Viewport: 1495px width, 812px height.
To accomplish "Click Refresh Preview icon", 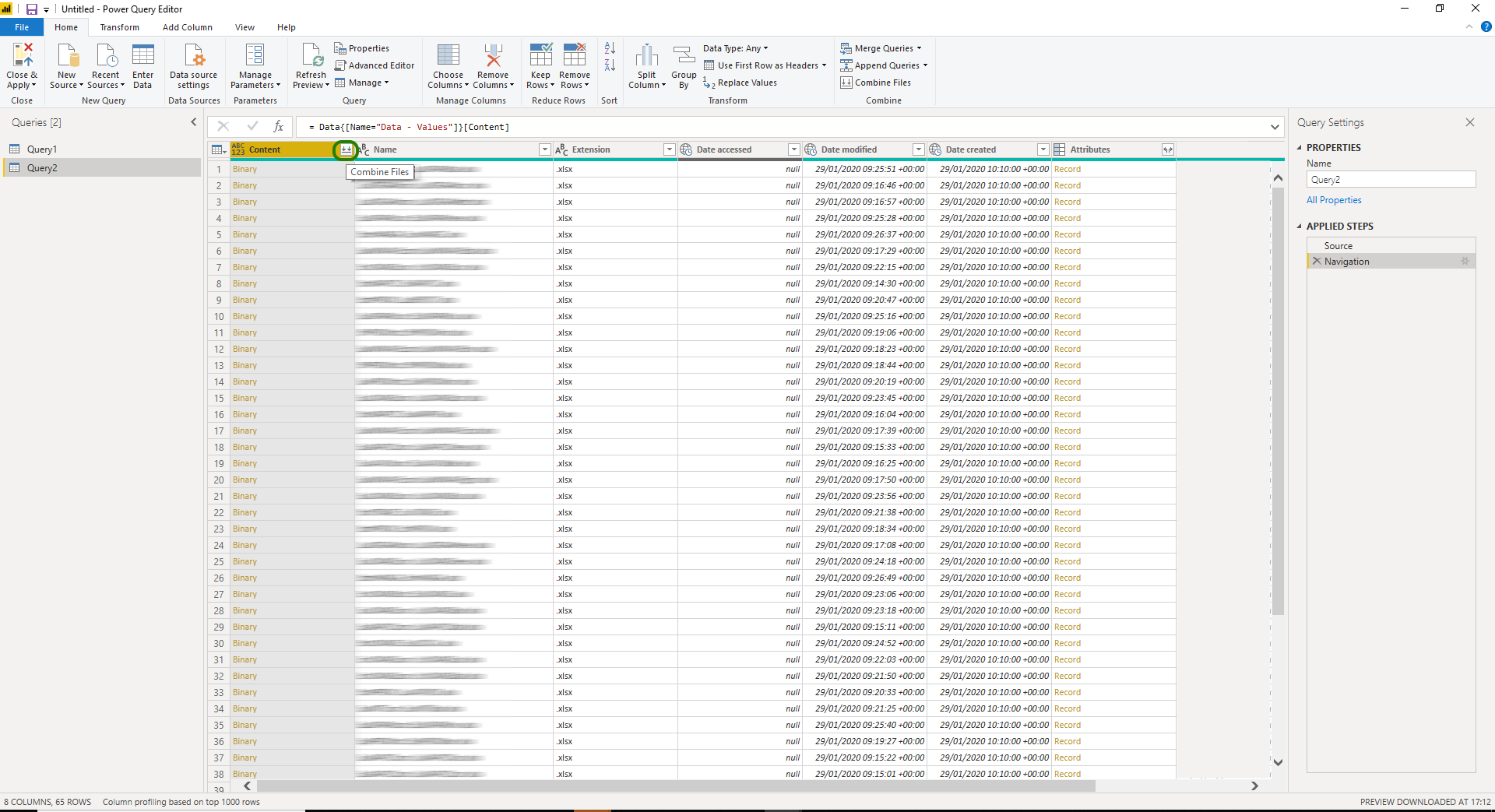I will pos(311,56).
